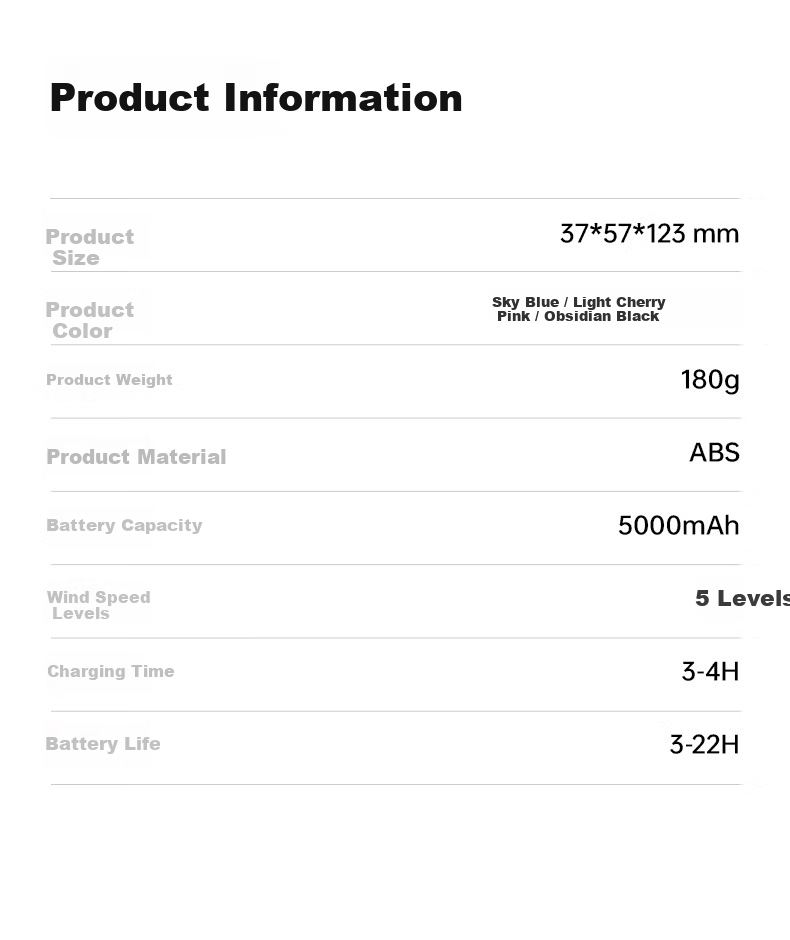The width and height of the screenshot is (790, 940).
Task: Select the Product Weight label
Action: (109, 379)
